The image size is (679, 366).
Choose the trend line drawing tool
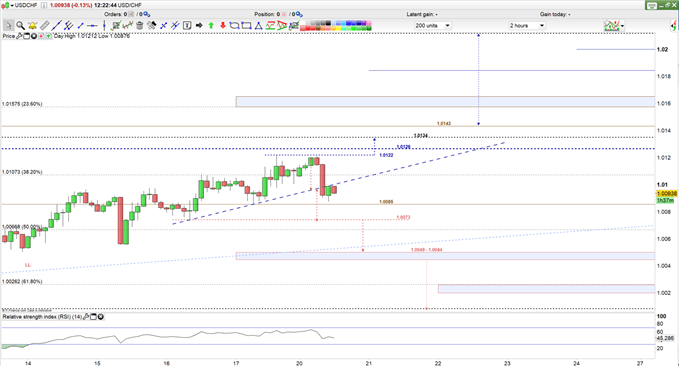coord(57,25)
